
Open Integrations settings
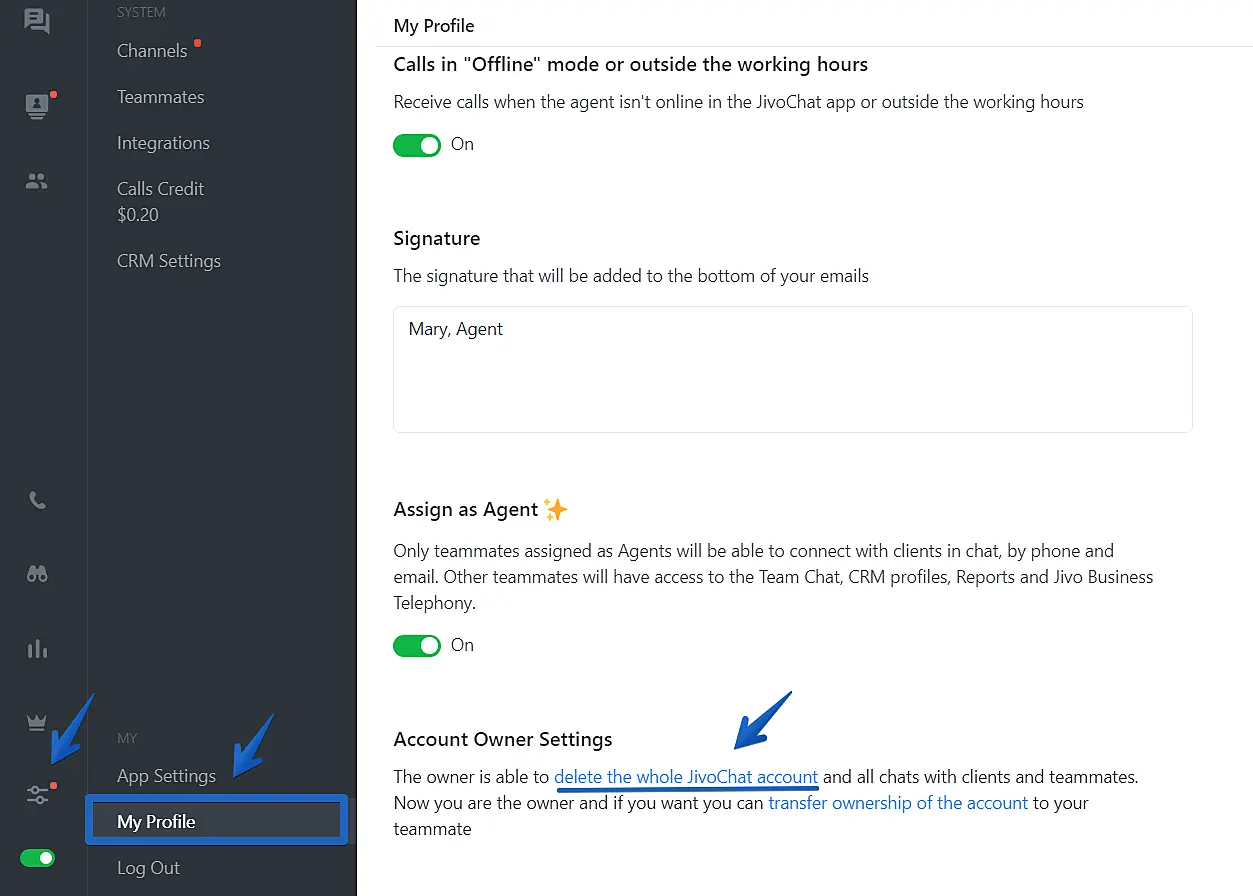click(163, 143)
